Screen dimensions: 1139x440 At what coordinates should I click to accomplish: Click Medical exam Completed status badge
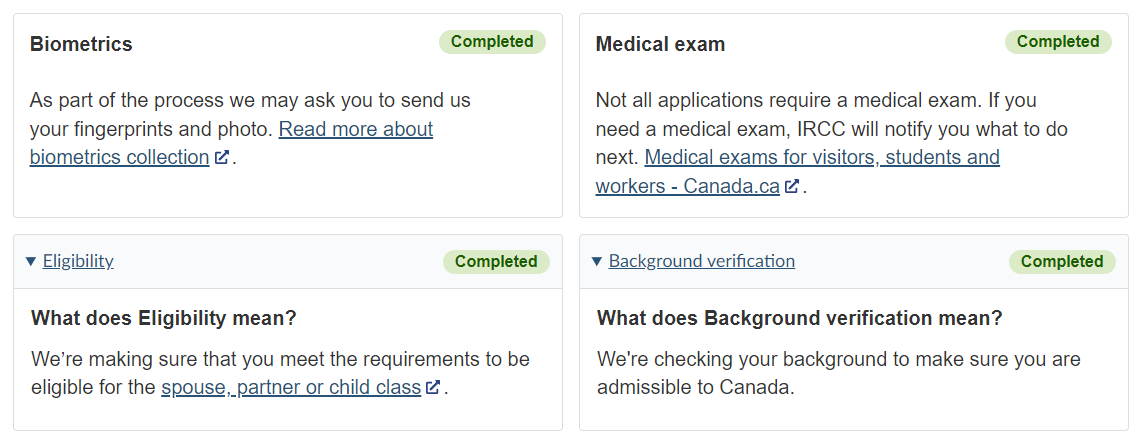click(x=1058, y=42)
